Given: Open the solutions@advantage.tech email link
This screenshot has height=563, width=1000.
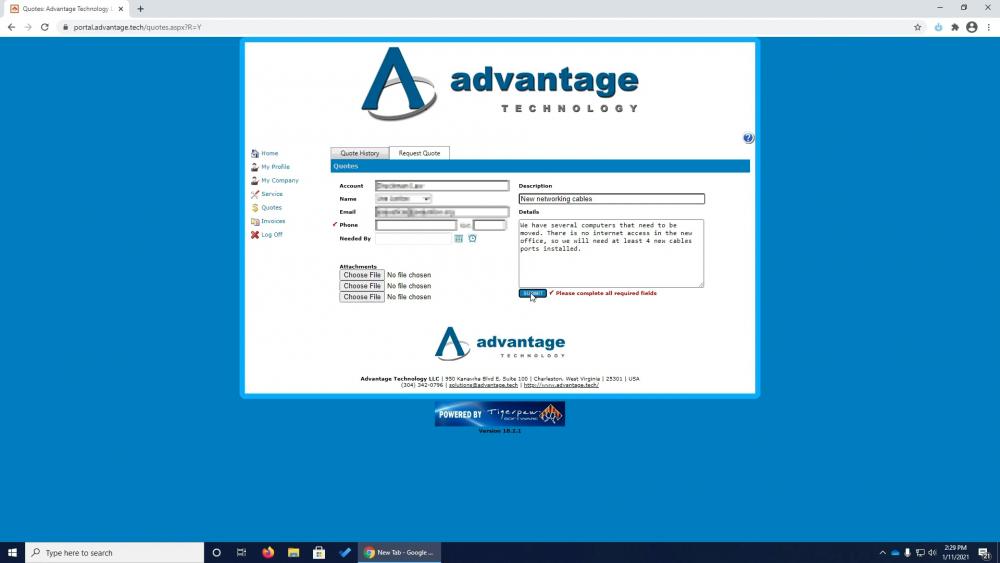Looking at the screenshot, I should [483, 385].
